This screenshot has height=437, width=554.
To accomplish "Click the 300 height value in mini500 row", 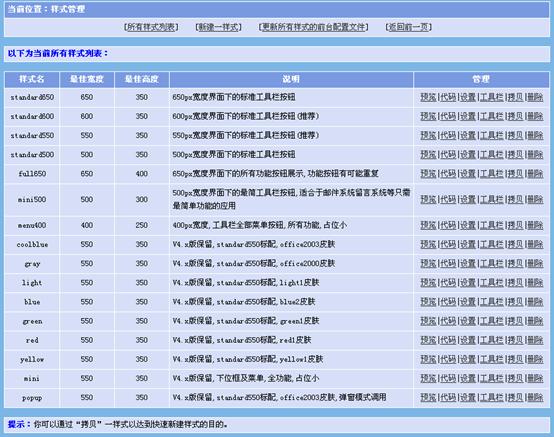I will pyautogui.click(x=142, y=199).
